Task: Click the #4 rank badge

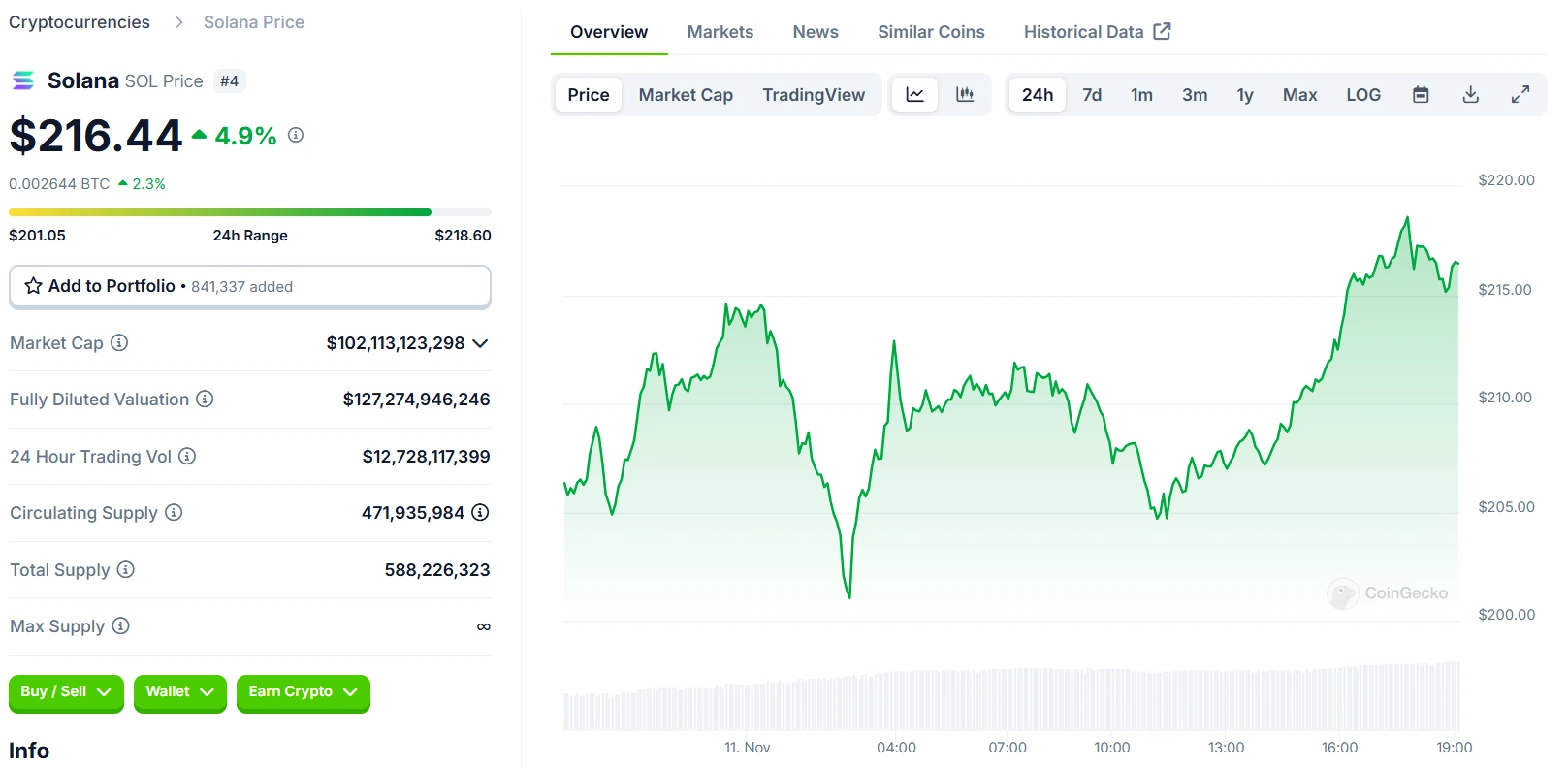Action: tap(229, 81)
